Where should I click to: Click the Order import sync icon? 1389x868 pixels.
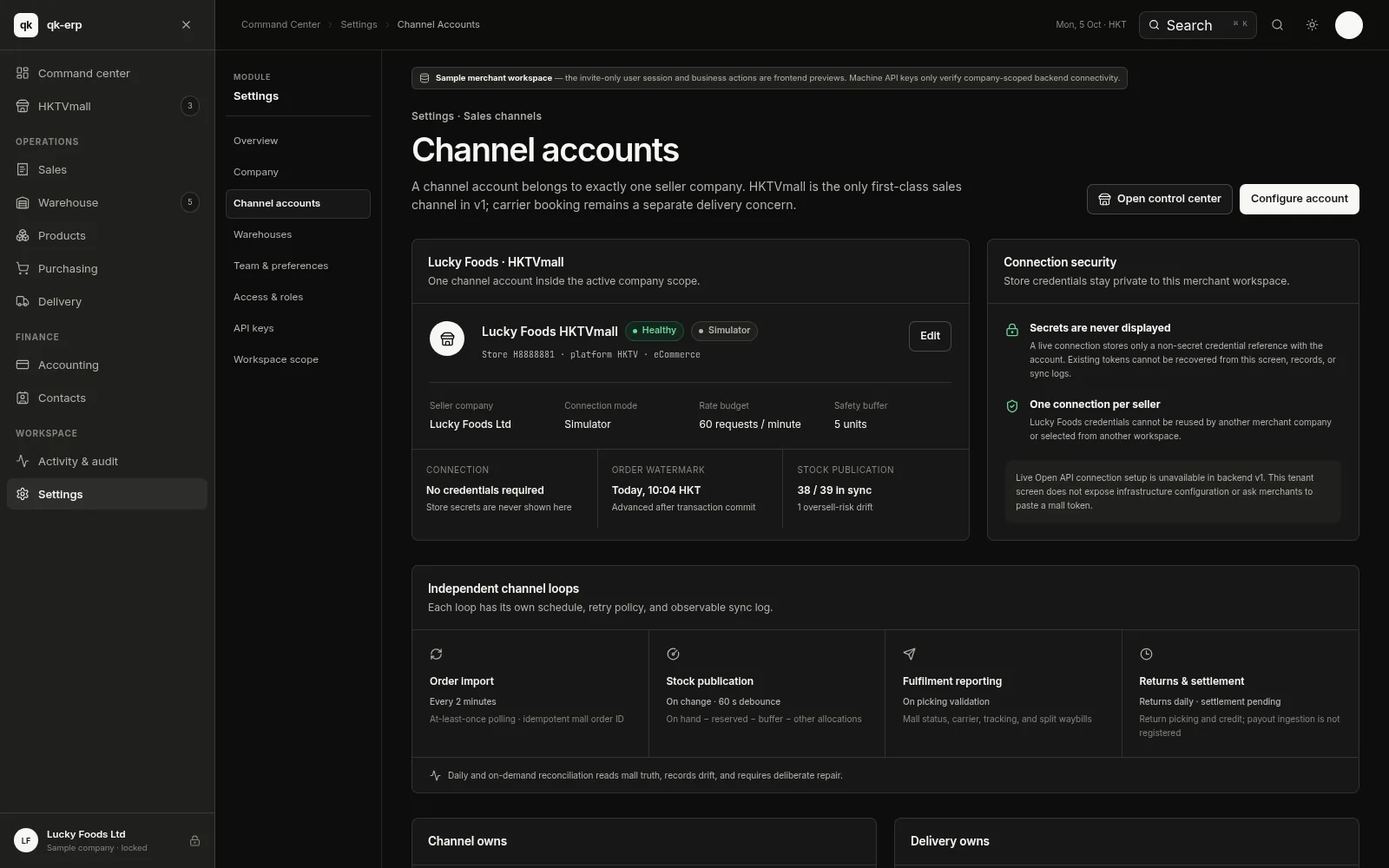(x=436, y=654)
